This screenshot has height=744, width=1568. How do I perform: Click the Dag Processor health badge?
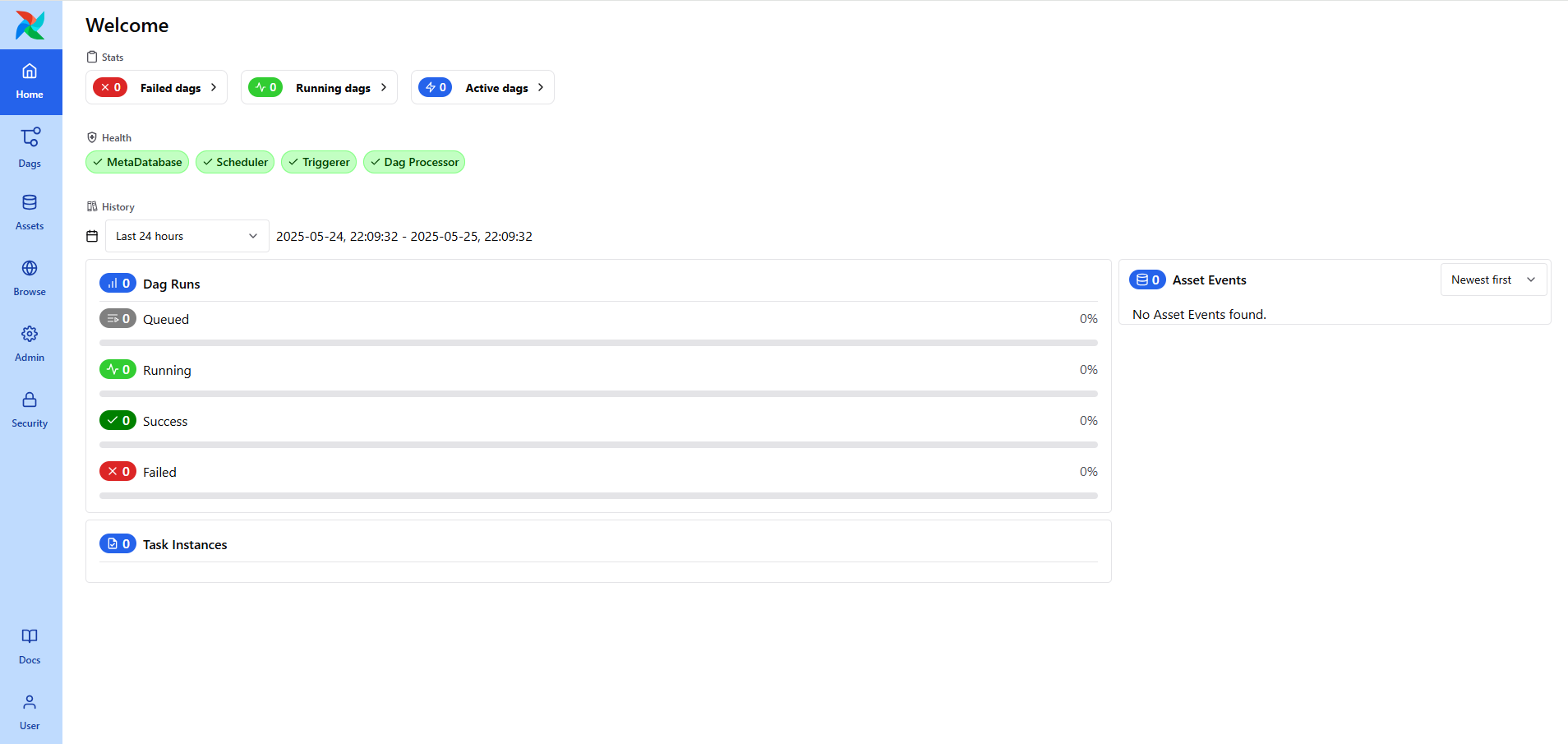coord(414,162)
